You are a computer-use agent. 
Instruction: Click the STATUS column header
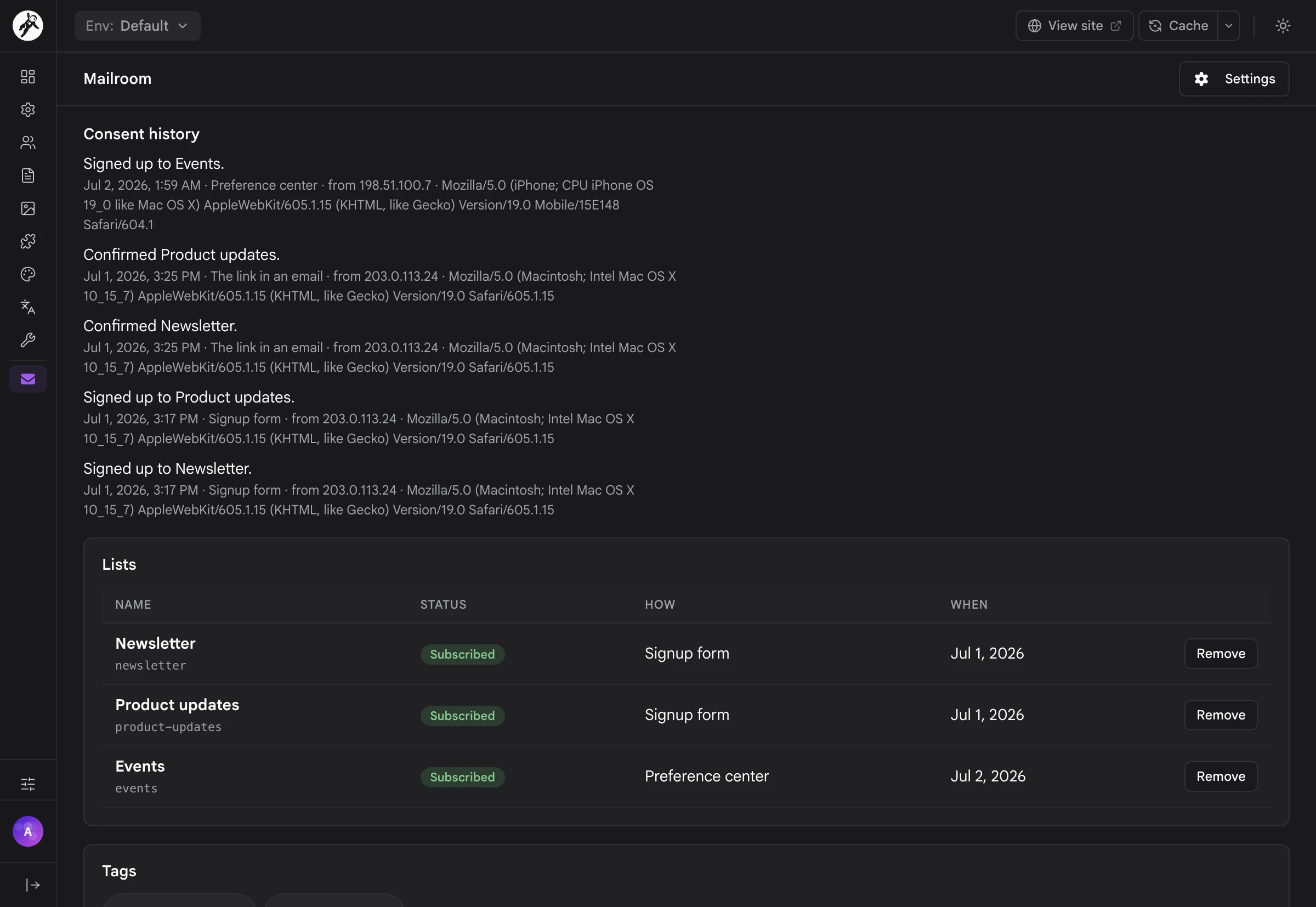coord(443,605)
